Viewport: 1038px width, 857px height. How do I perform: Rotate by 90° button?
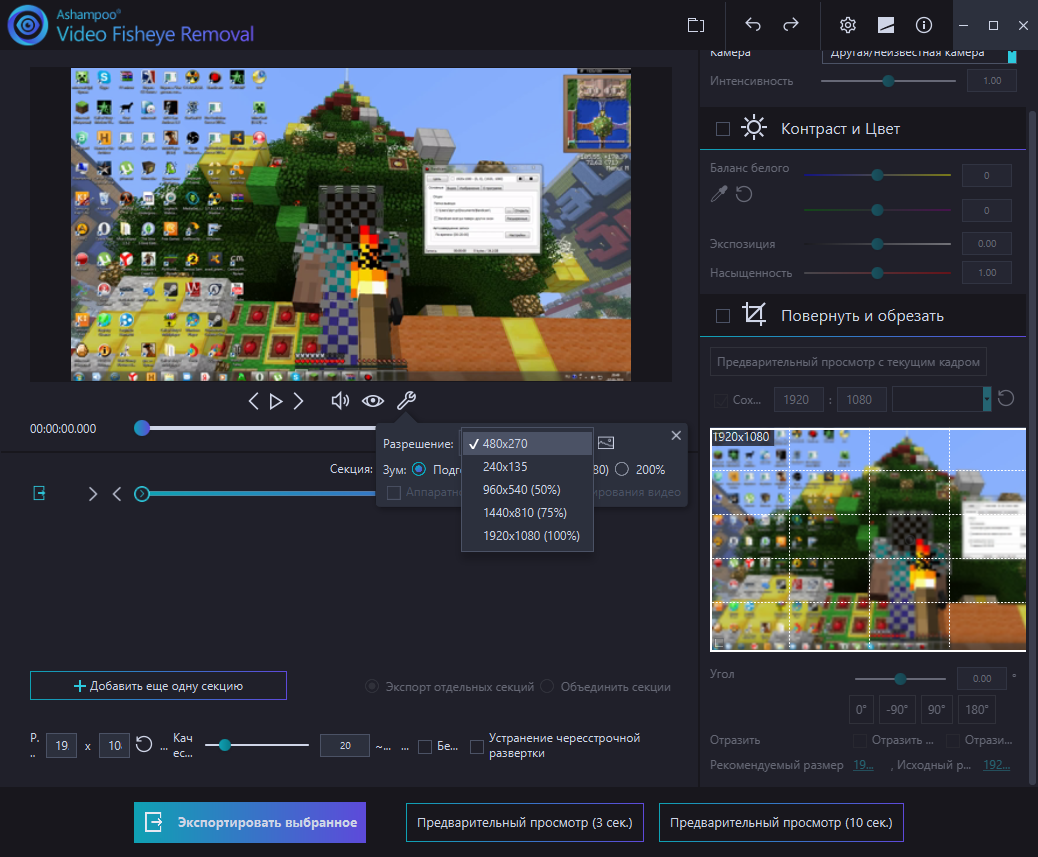point(936,709)
